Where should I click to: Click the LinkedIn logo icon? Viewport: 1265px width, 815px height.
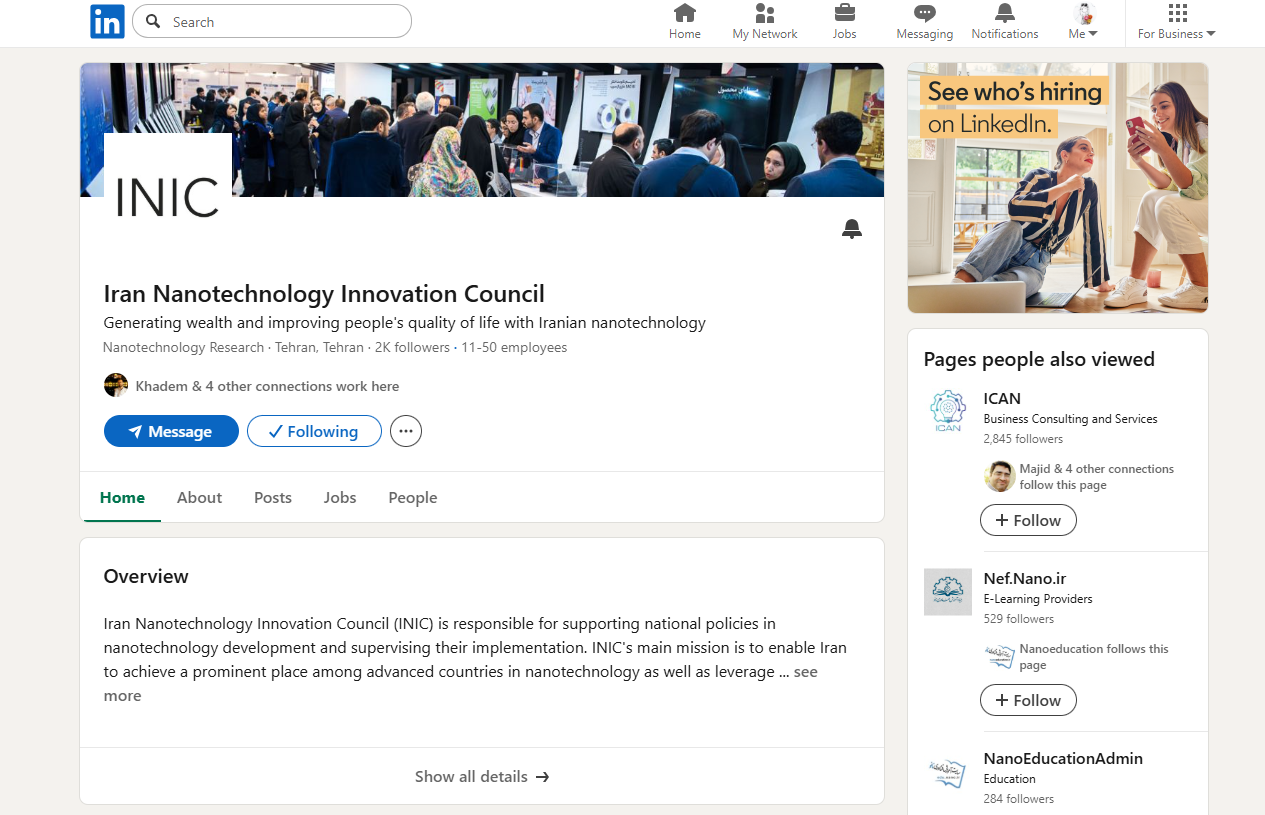click(x=107, y=22)
